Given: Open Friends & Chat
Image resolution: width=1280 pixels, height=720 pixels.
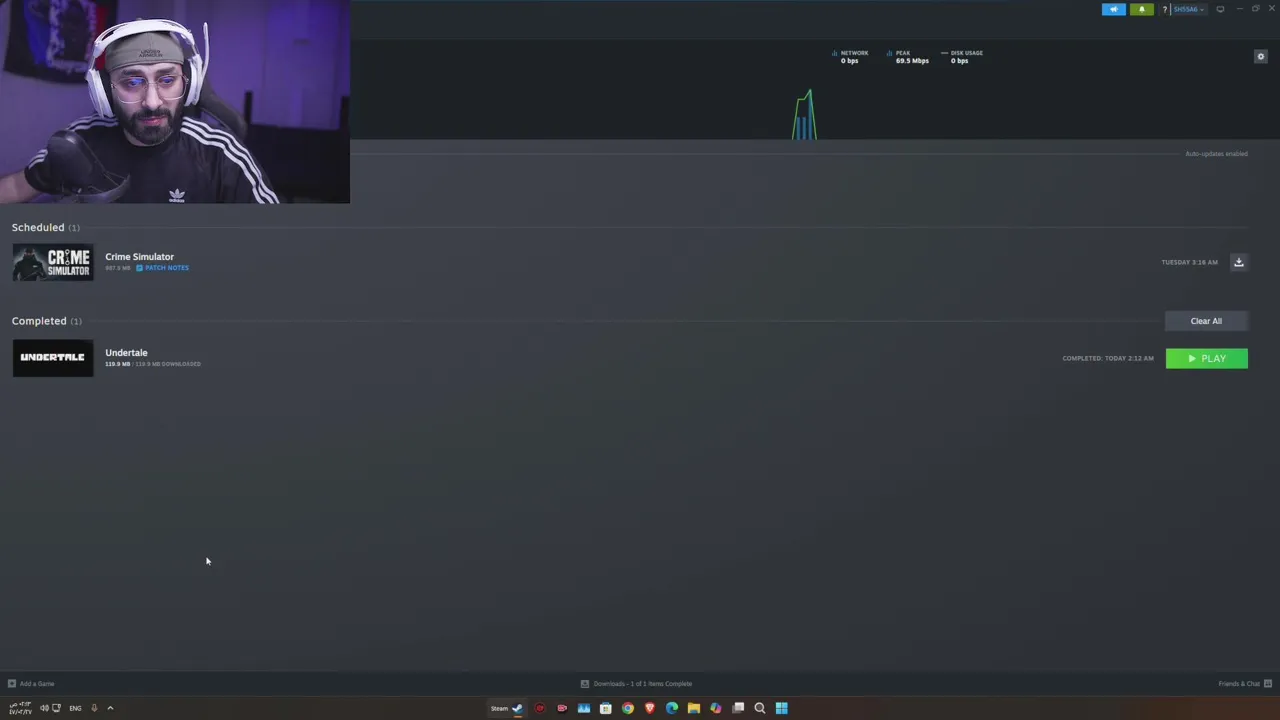Looking at the screenshot, I should (1245, 684).
